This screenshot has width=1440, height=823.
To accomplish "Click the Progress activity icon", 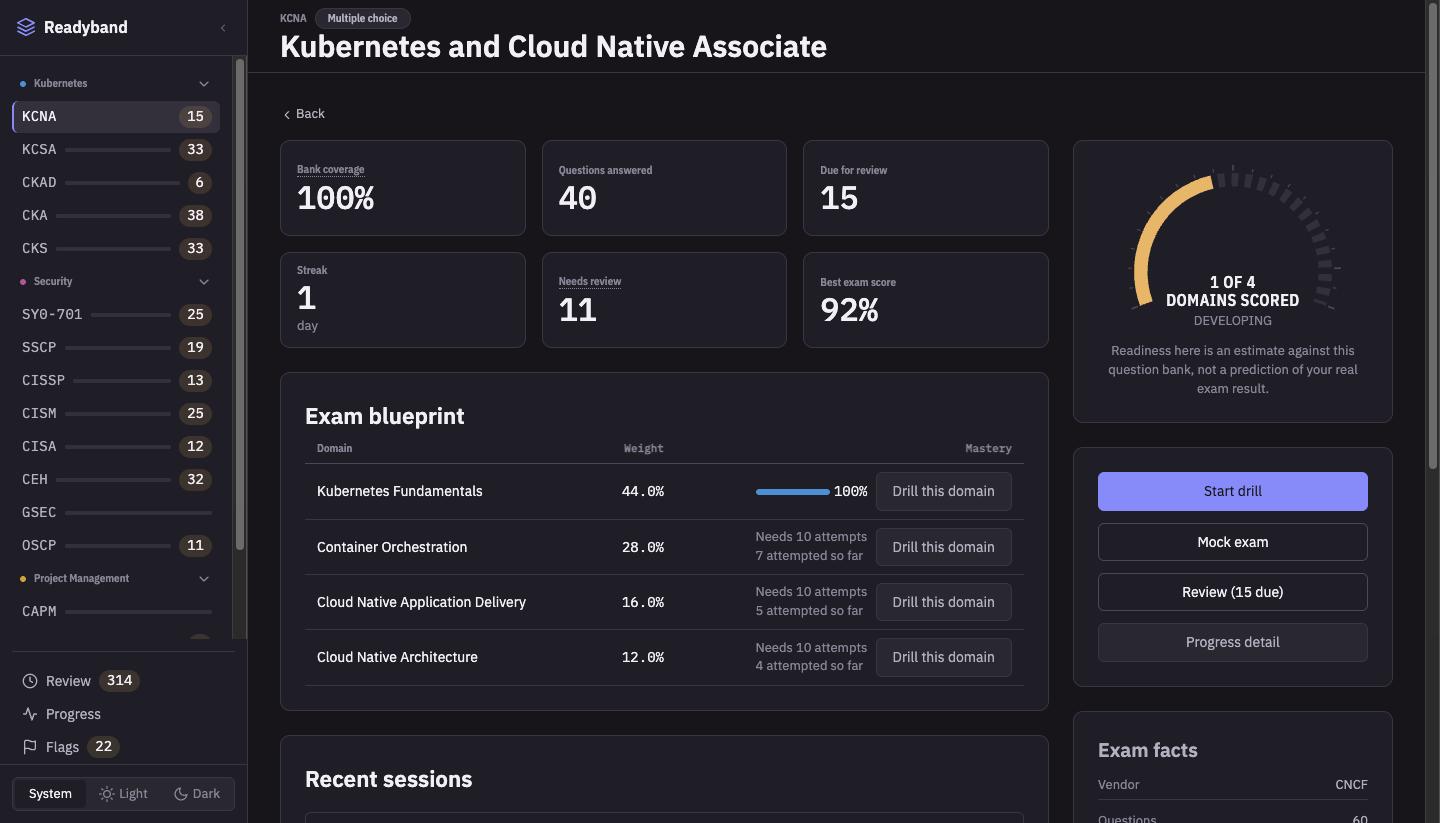I will click(x=30, y=714).
